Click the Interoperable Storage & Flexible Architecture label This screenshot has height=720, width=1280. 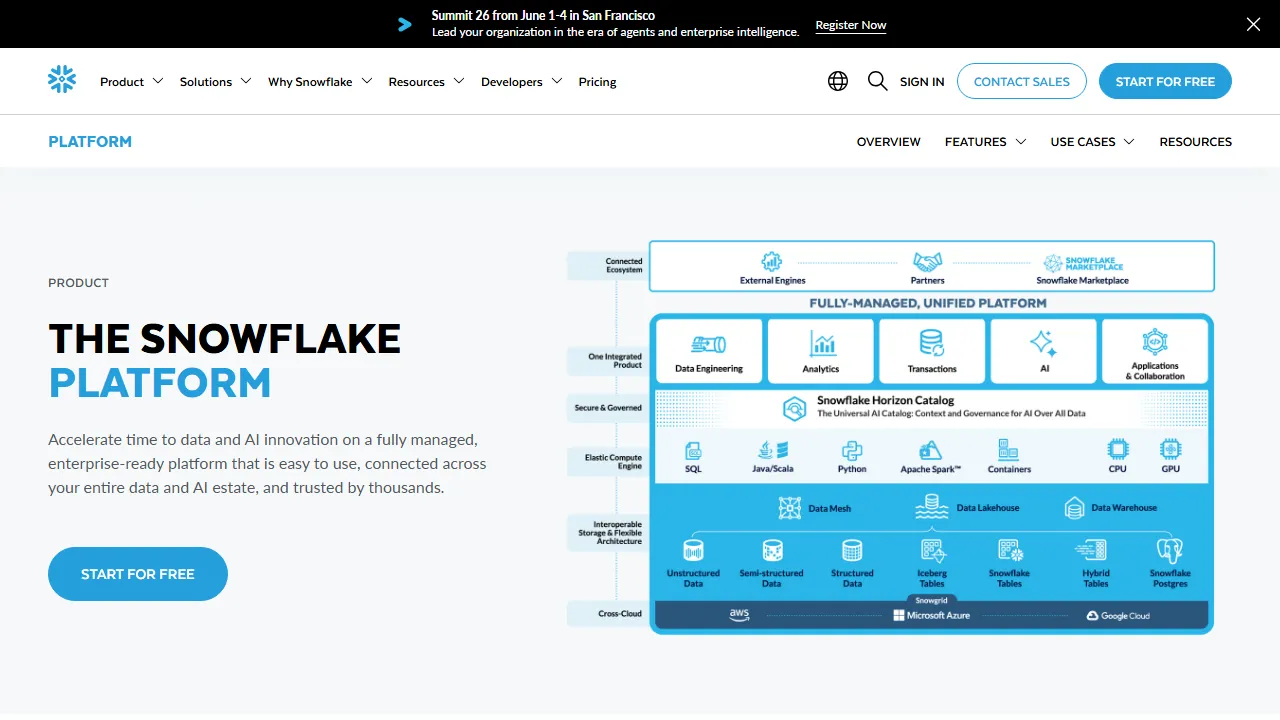click(606, 532)
